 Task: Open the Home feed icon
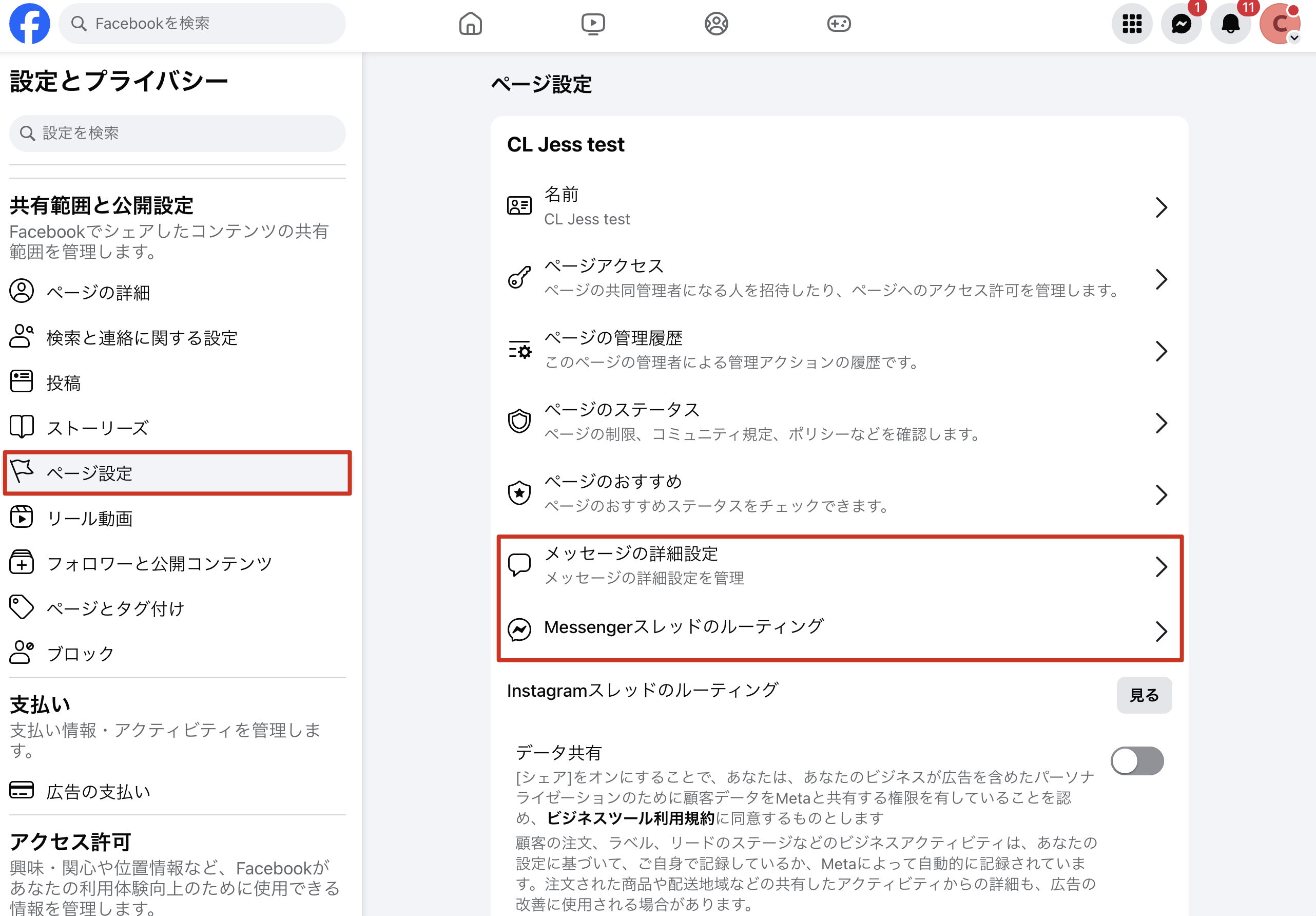point(470,24)
